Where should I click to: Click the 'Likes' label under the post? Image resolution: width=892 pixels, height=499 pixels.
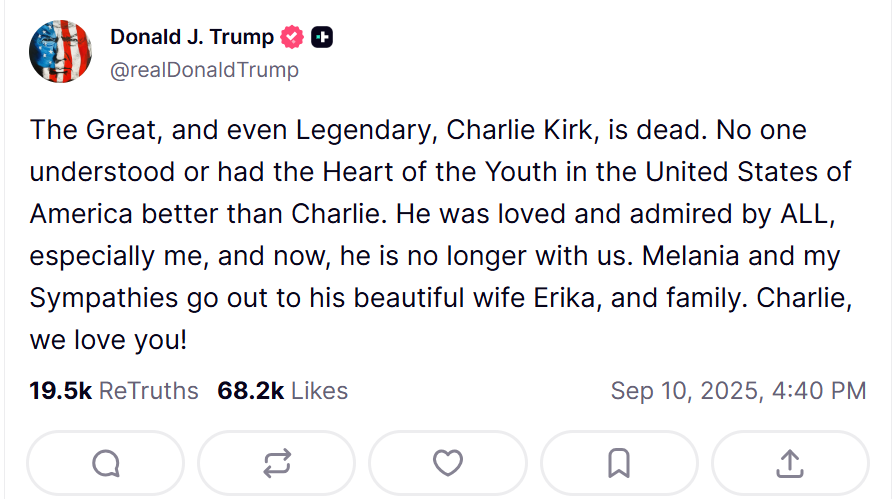319,391
